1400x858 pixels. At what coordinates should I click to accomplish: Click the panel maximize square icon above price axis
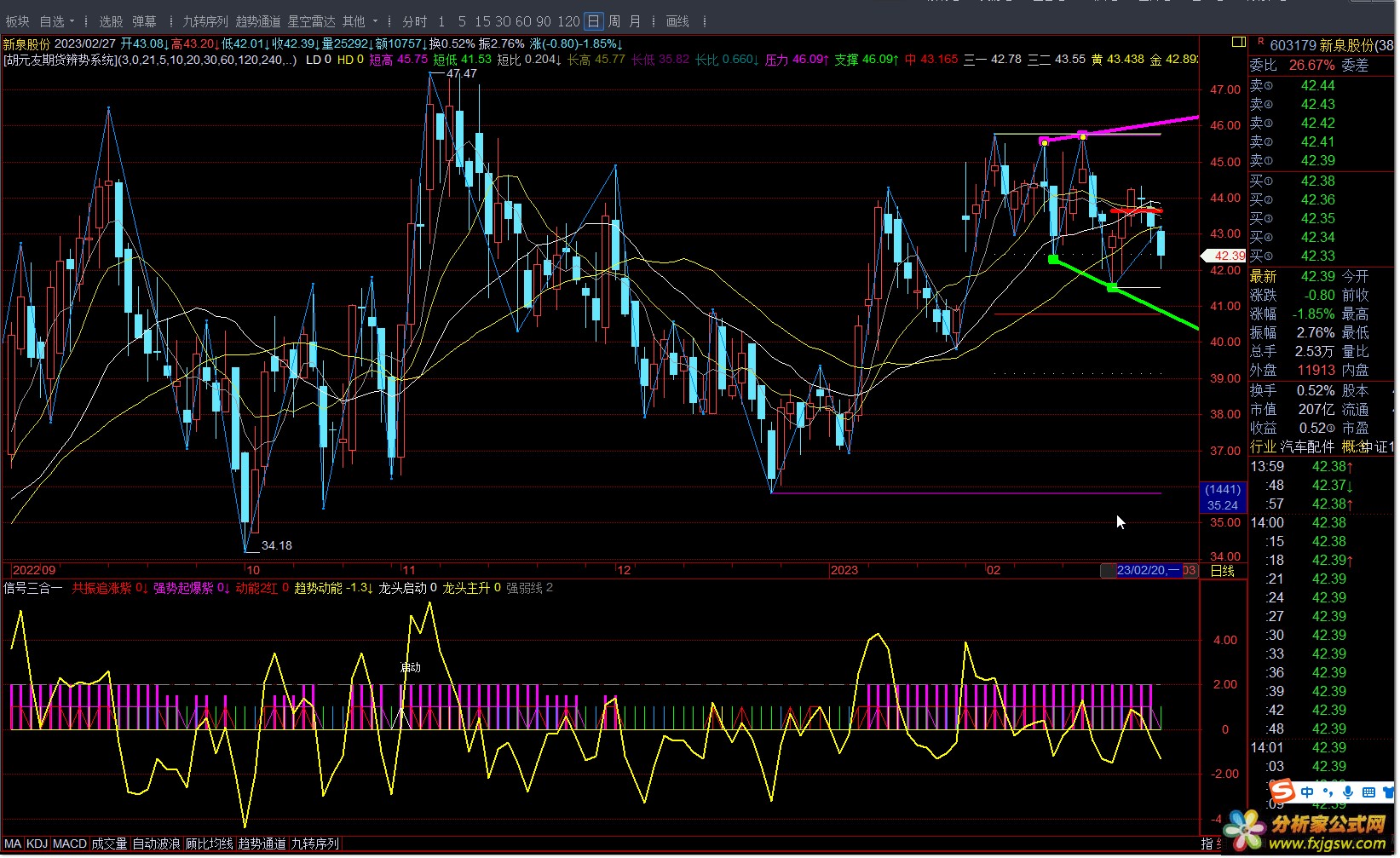pos(1239,42)
